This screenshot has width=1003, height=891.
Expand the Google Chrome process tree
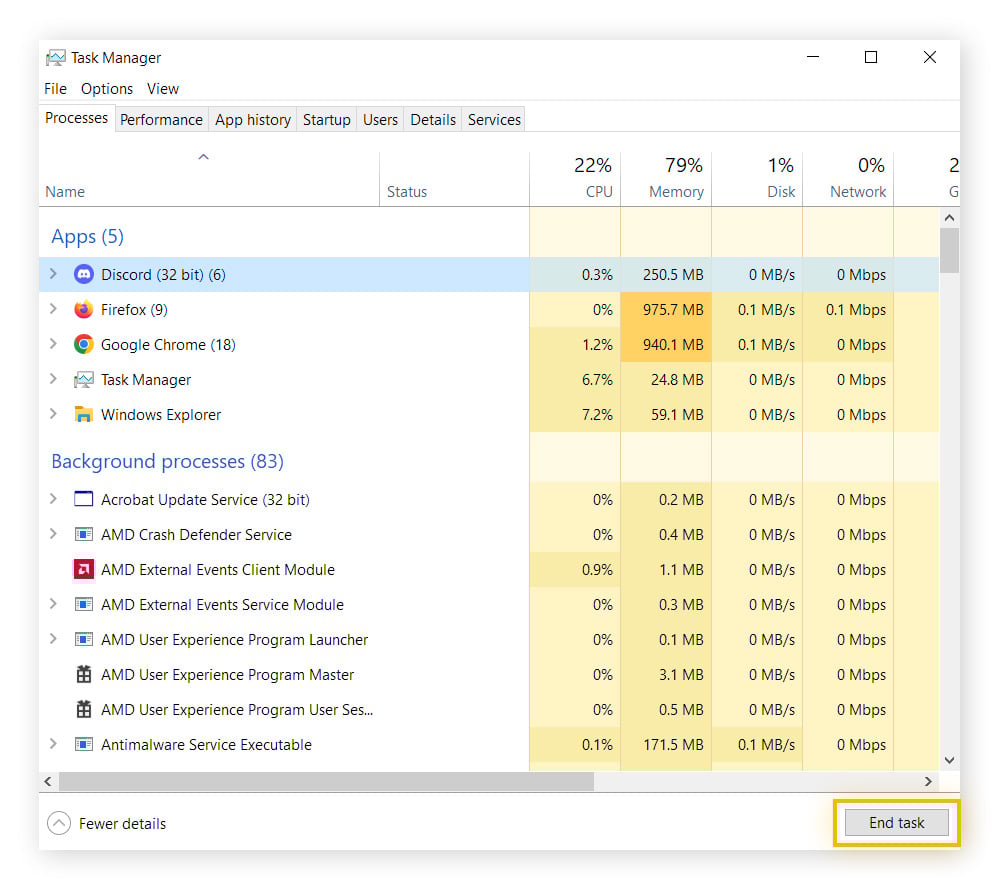pyautogui.click(x=53, y=344)
